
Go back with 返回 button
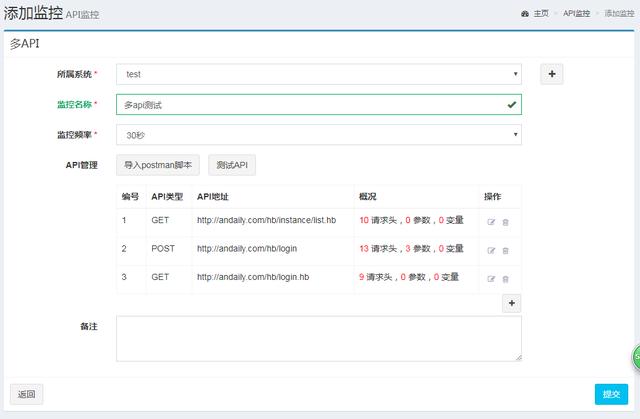(27, 394)
